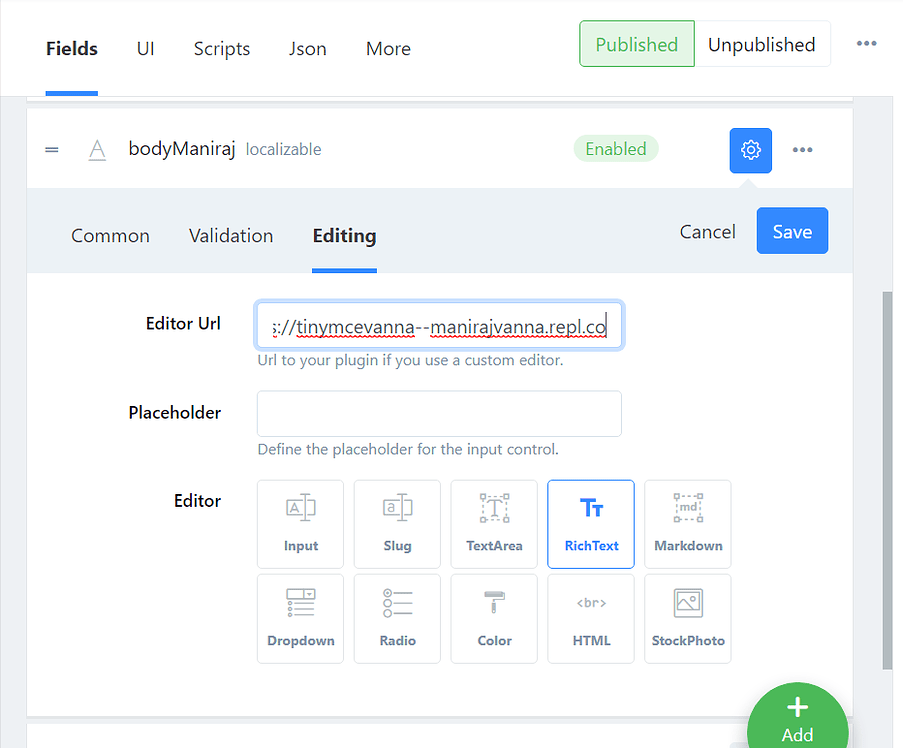Click the localizable label

tap(283, 150)
